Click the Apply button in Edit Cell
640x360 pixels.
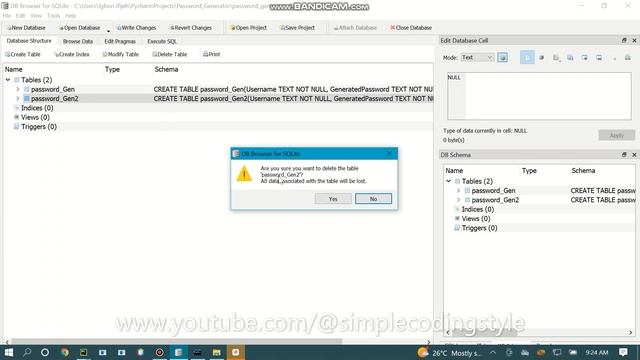pos(617,135)
